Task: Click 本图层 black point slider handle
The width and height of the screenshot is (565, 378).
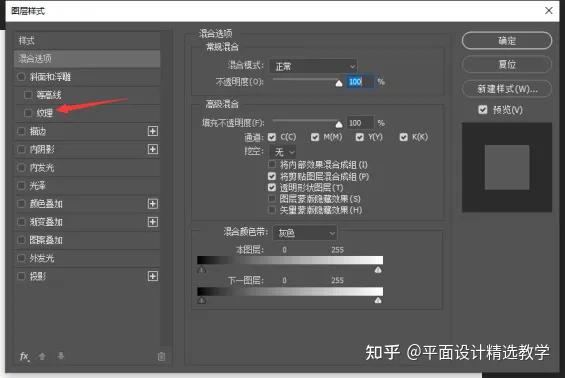Action: (202, 270)
